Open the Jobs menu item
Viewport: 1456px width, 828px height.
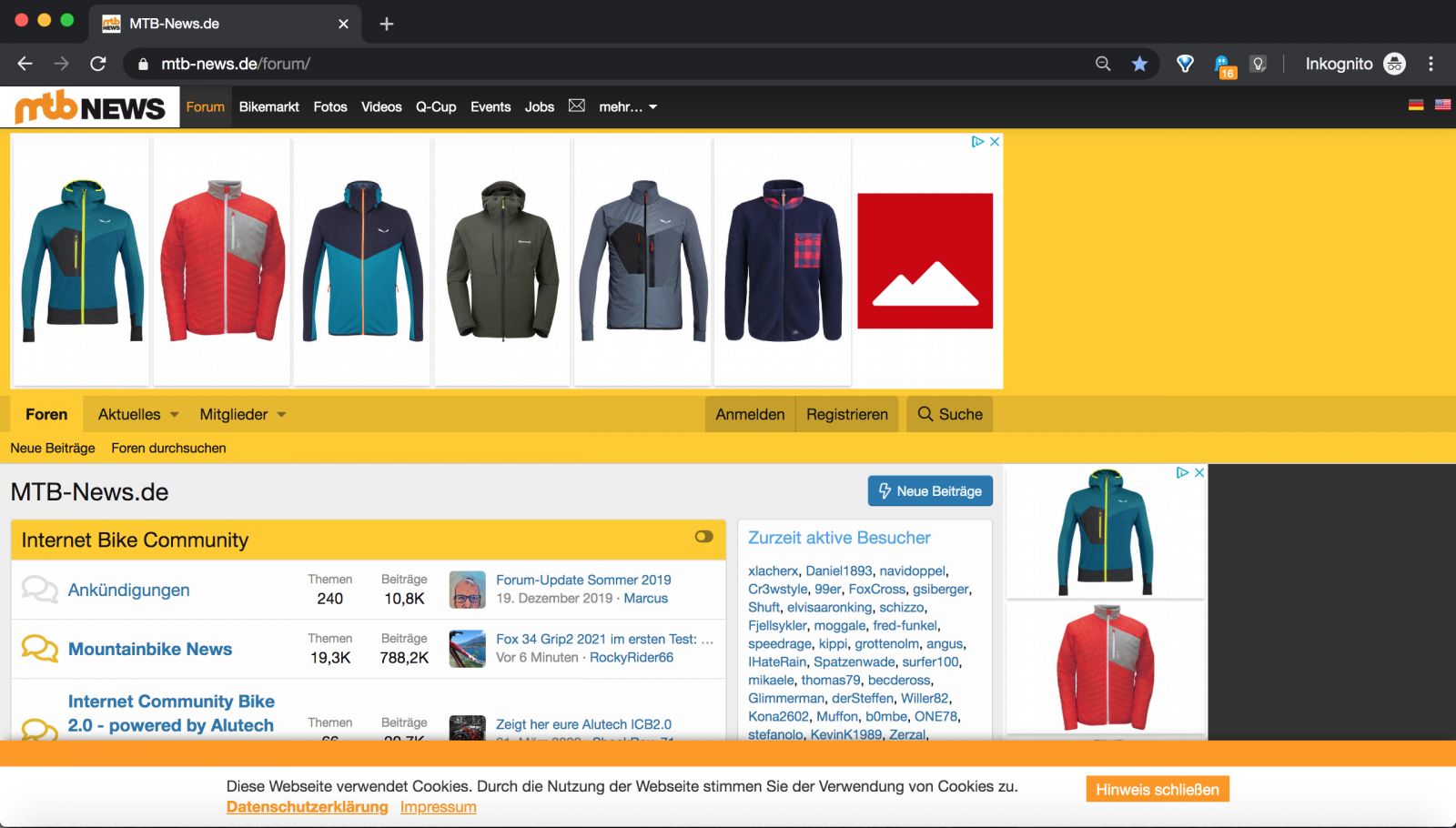[x=540, y=106]
